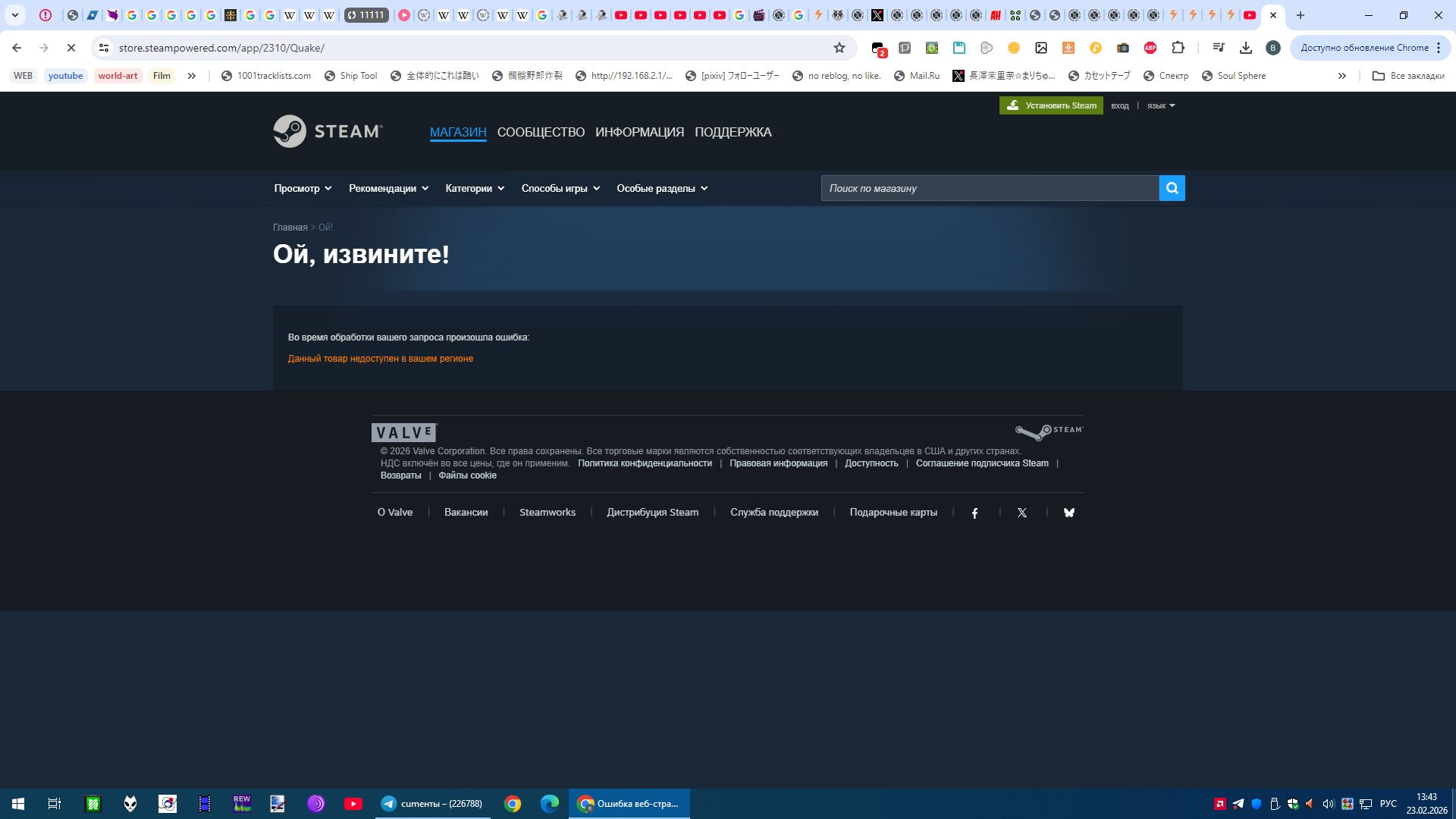Stop loading the page with the X button

coord(71,48)
